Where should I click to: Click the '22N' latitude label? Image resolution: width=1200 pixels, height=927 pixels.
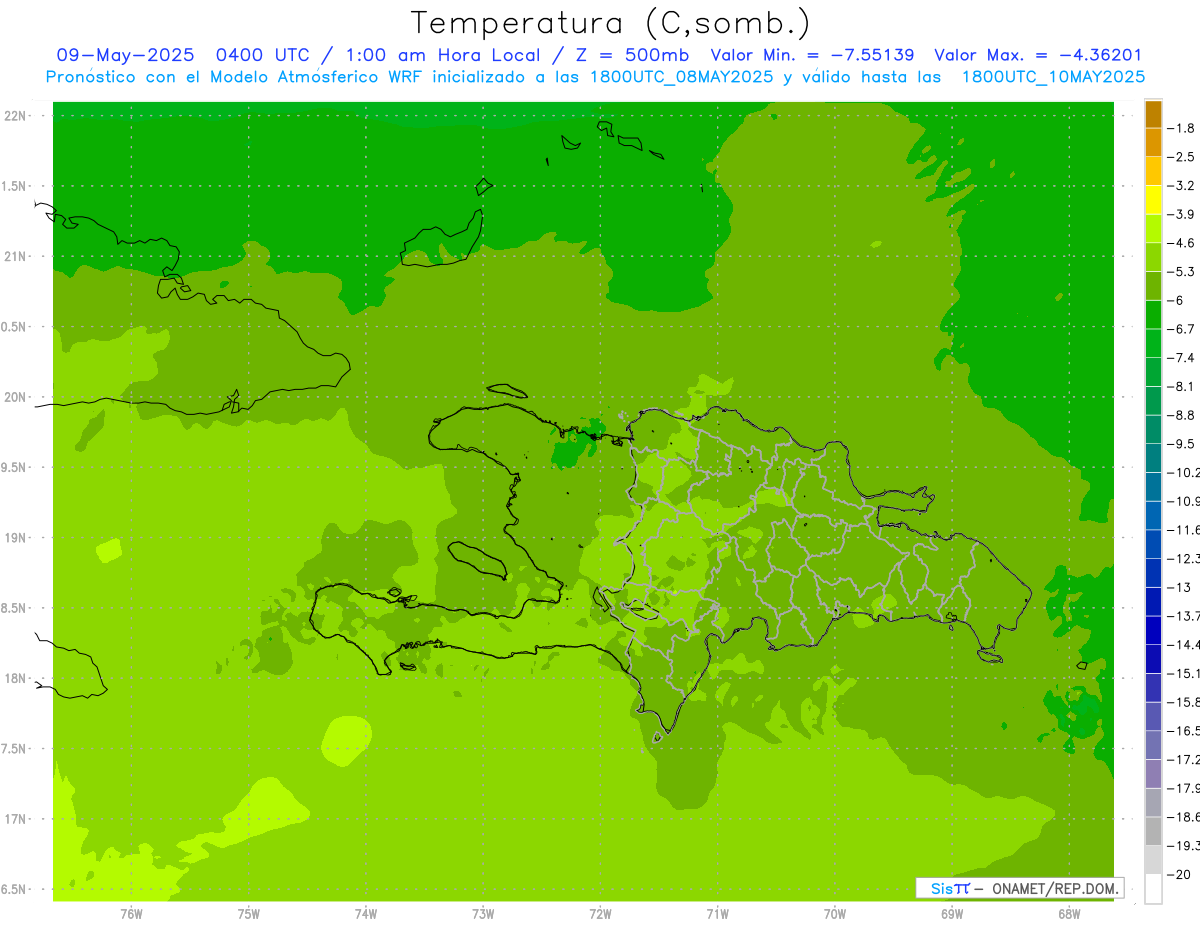[x=17, y=116]
